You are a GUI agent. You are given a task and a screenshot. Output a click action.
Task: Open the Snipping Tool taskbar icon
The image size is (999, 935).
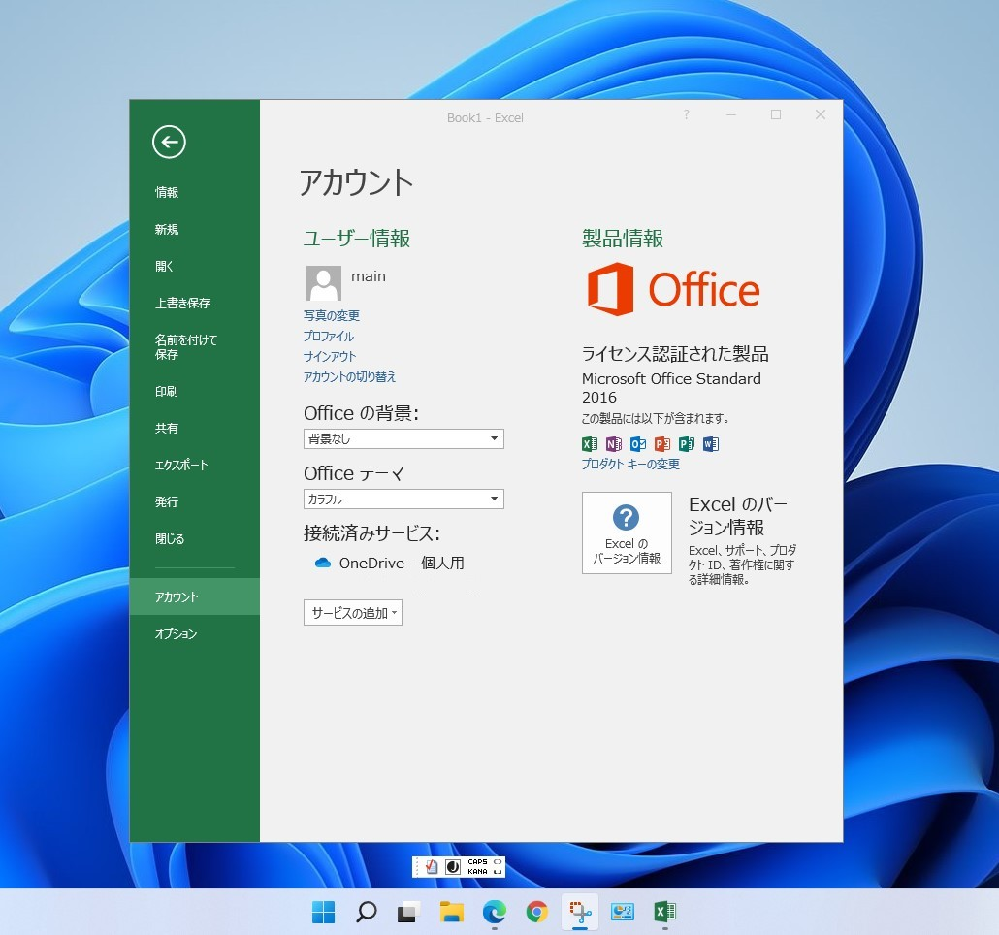[579, 911]
